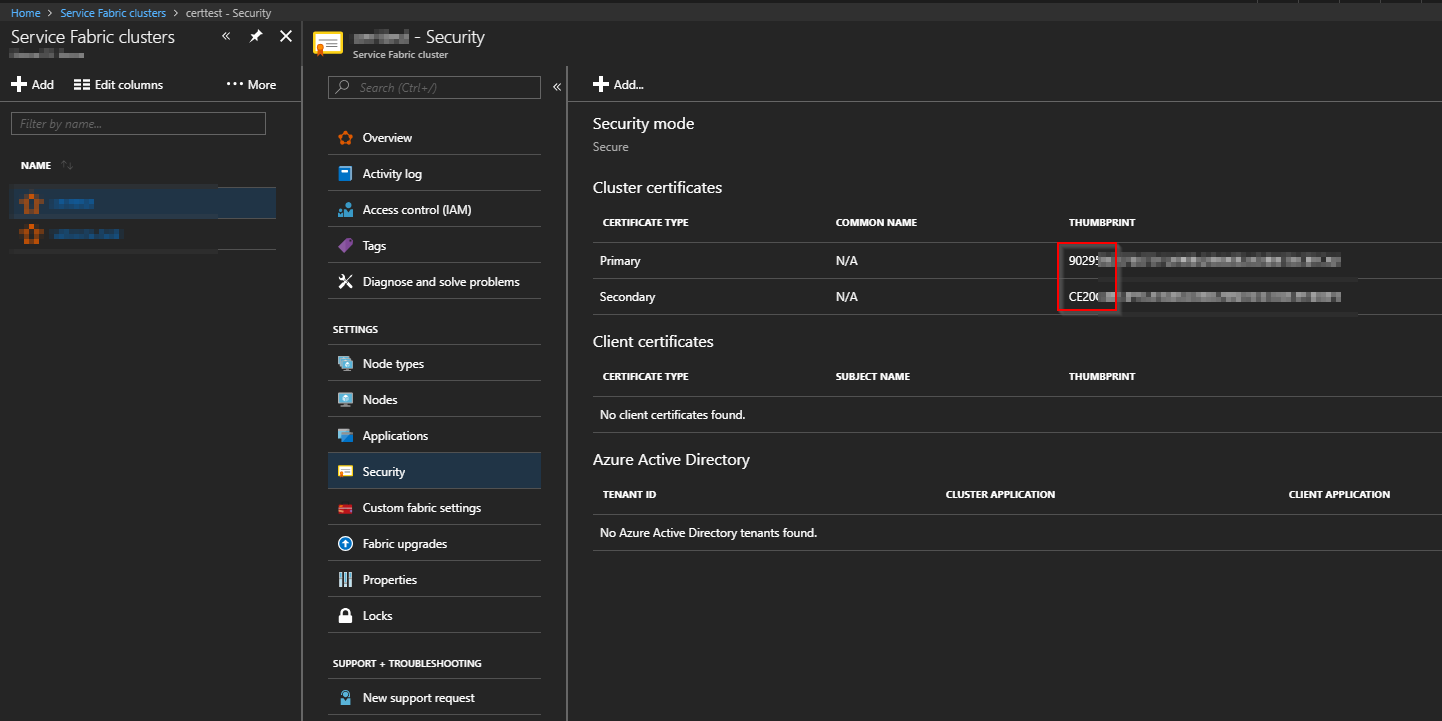Click Add to add a certificate

(x=618, y=84)
